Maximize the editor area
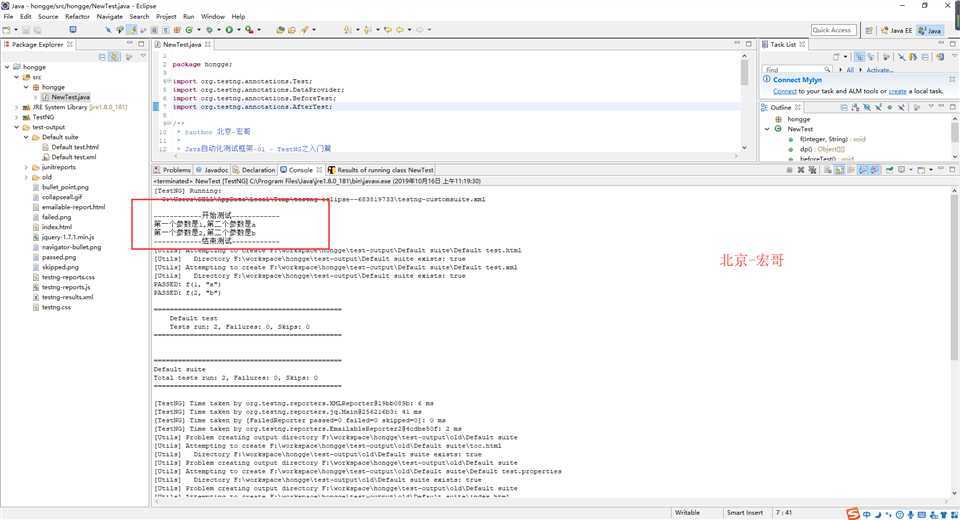 pyautogui.click(x=748, y=44)
